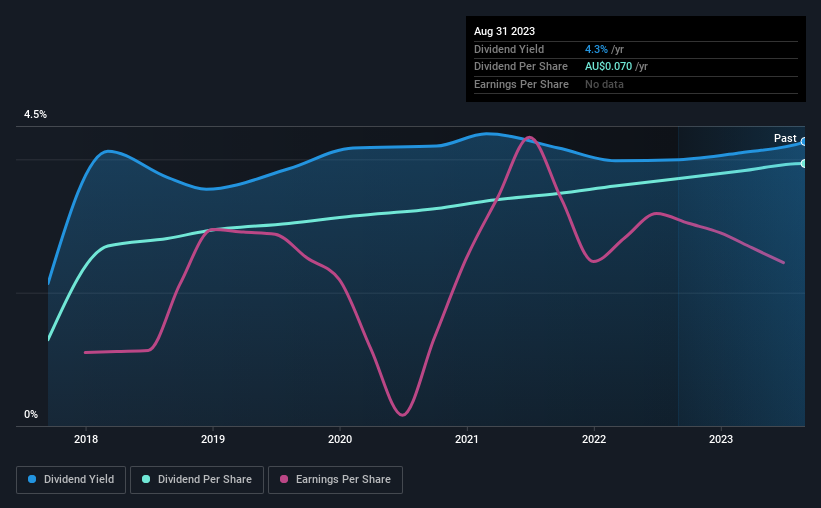The image size is (821, 508).
Task: Click the 2020 x-axis label
Action: point(340,439)
